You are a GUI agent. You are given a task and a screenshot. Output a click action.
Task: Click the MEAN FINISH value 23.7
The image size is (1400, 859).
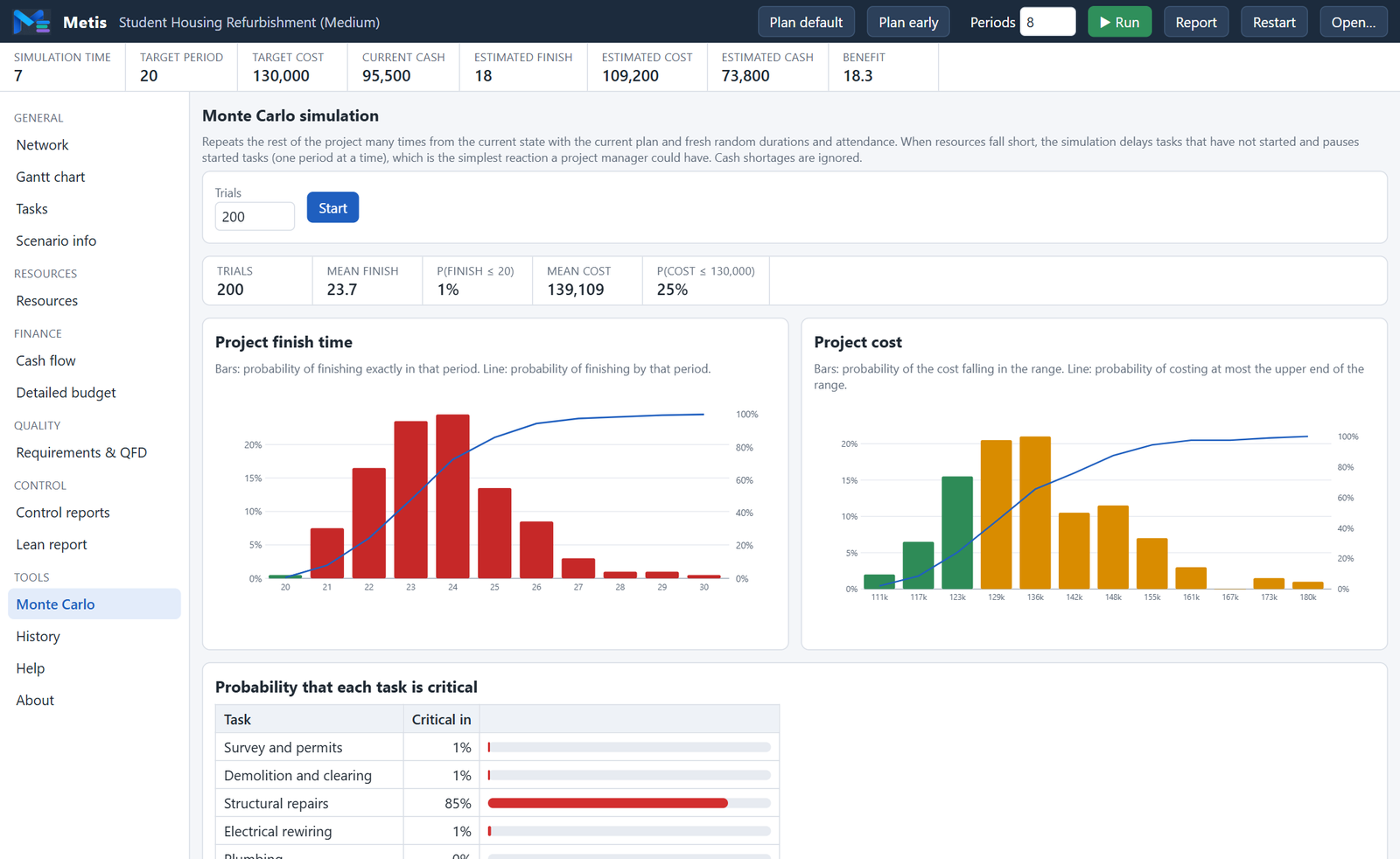(342, 290)
